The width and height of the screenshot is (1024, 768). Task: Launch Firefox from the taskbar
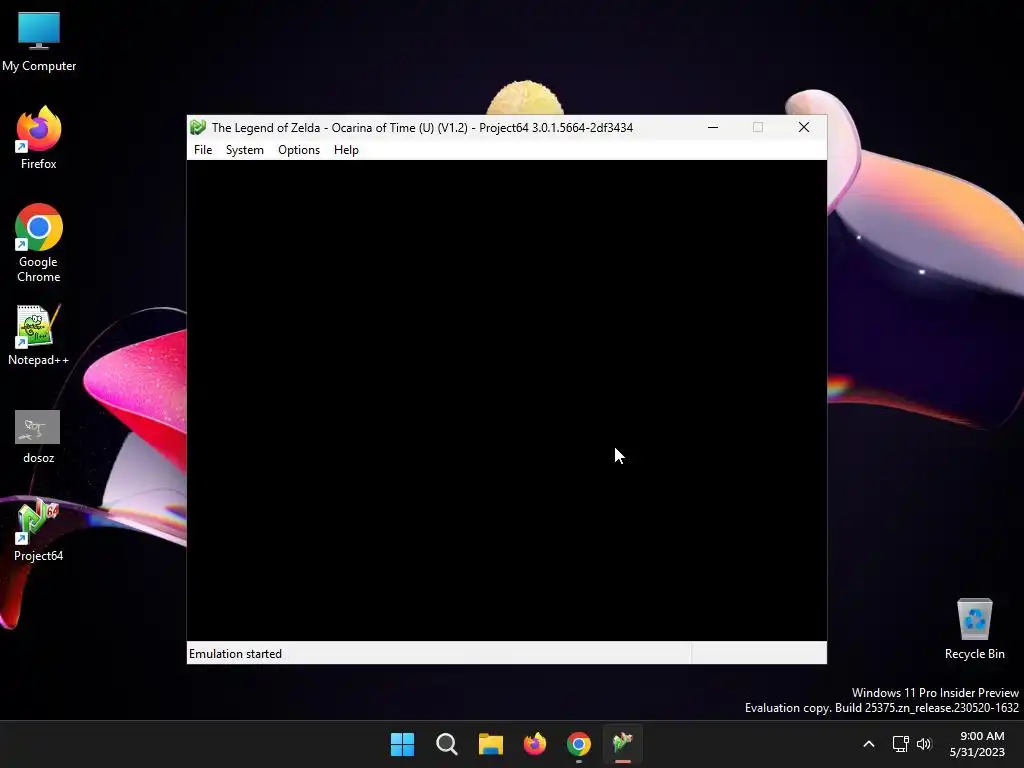(x=535, y=744)
